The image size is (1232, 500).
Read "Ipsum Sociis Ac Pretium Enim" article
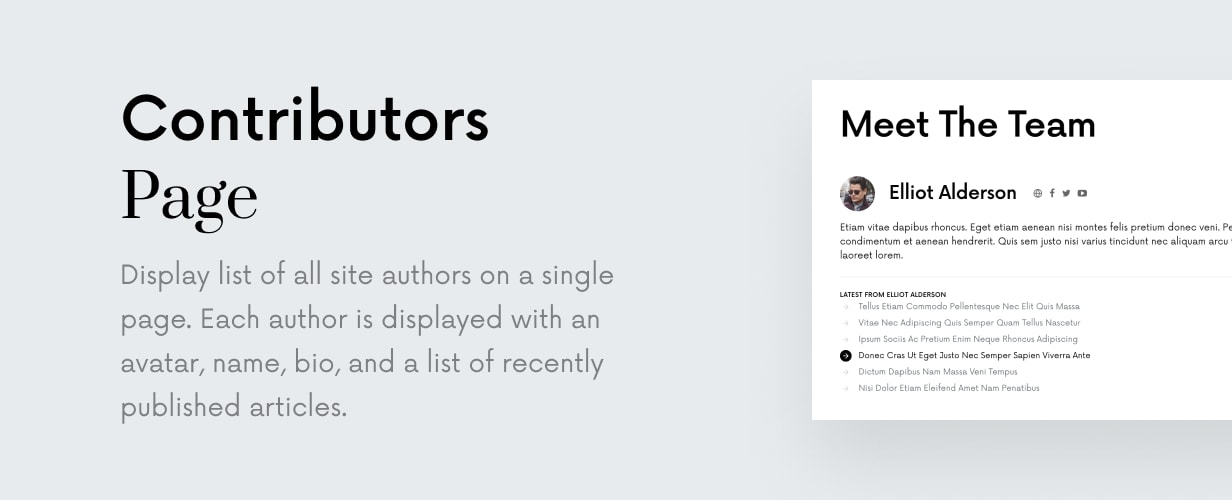(x=967, y=339)
